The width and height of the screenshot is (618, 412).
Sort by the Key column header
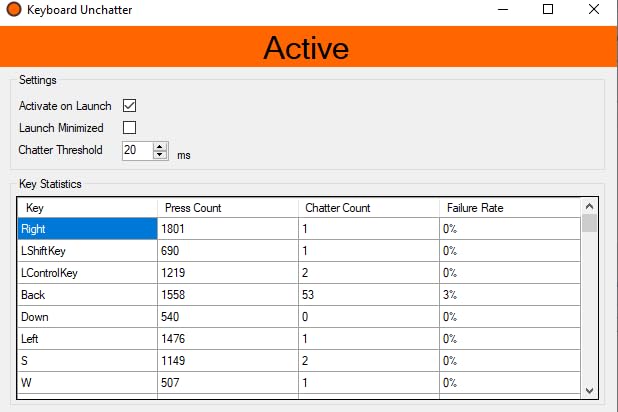[87, 207]
